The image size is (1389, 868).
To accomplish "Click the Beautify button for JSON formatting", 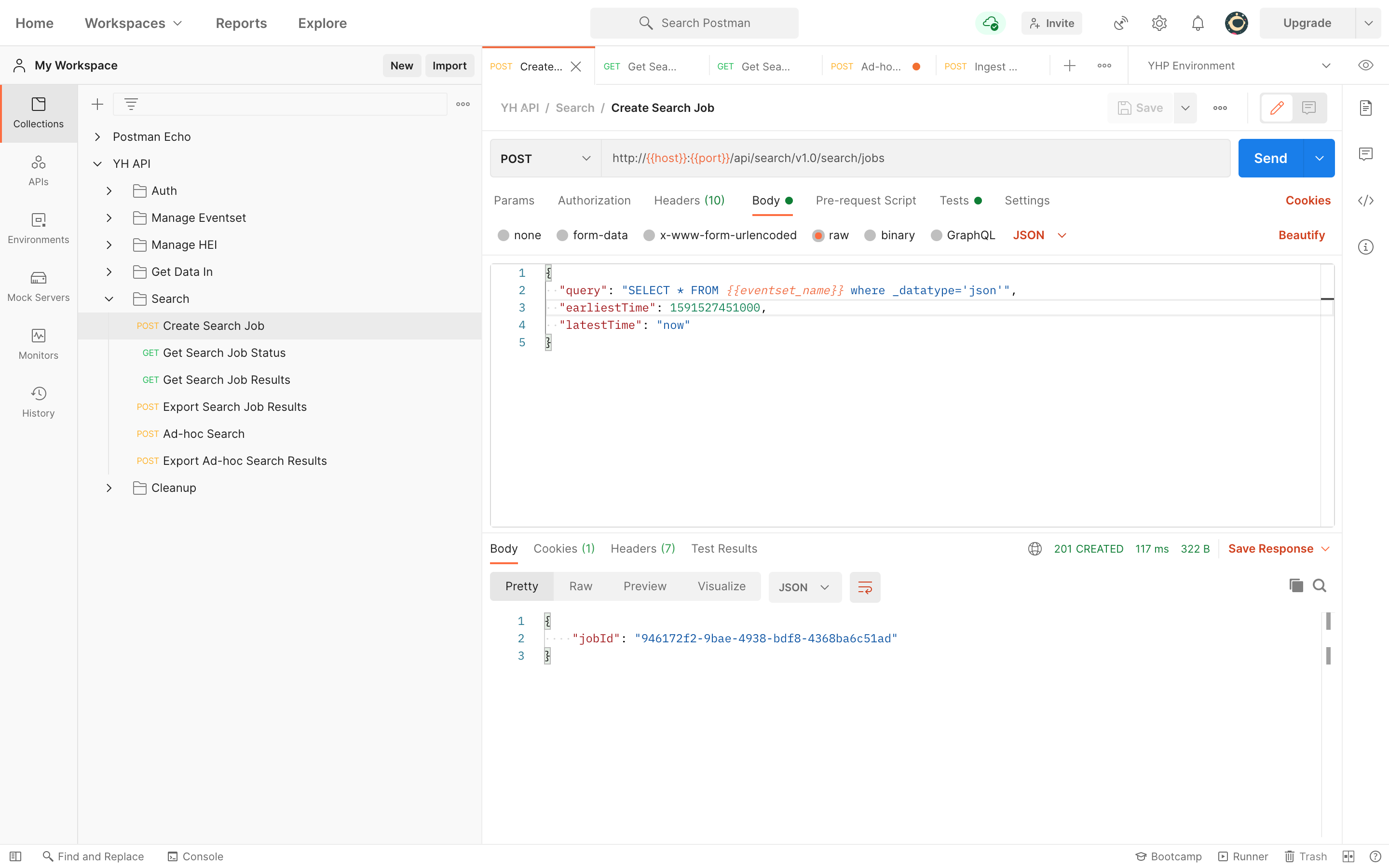I will click(1302, 235).
